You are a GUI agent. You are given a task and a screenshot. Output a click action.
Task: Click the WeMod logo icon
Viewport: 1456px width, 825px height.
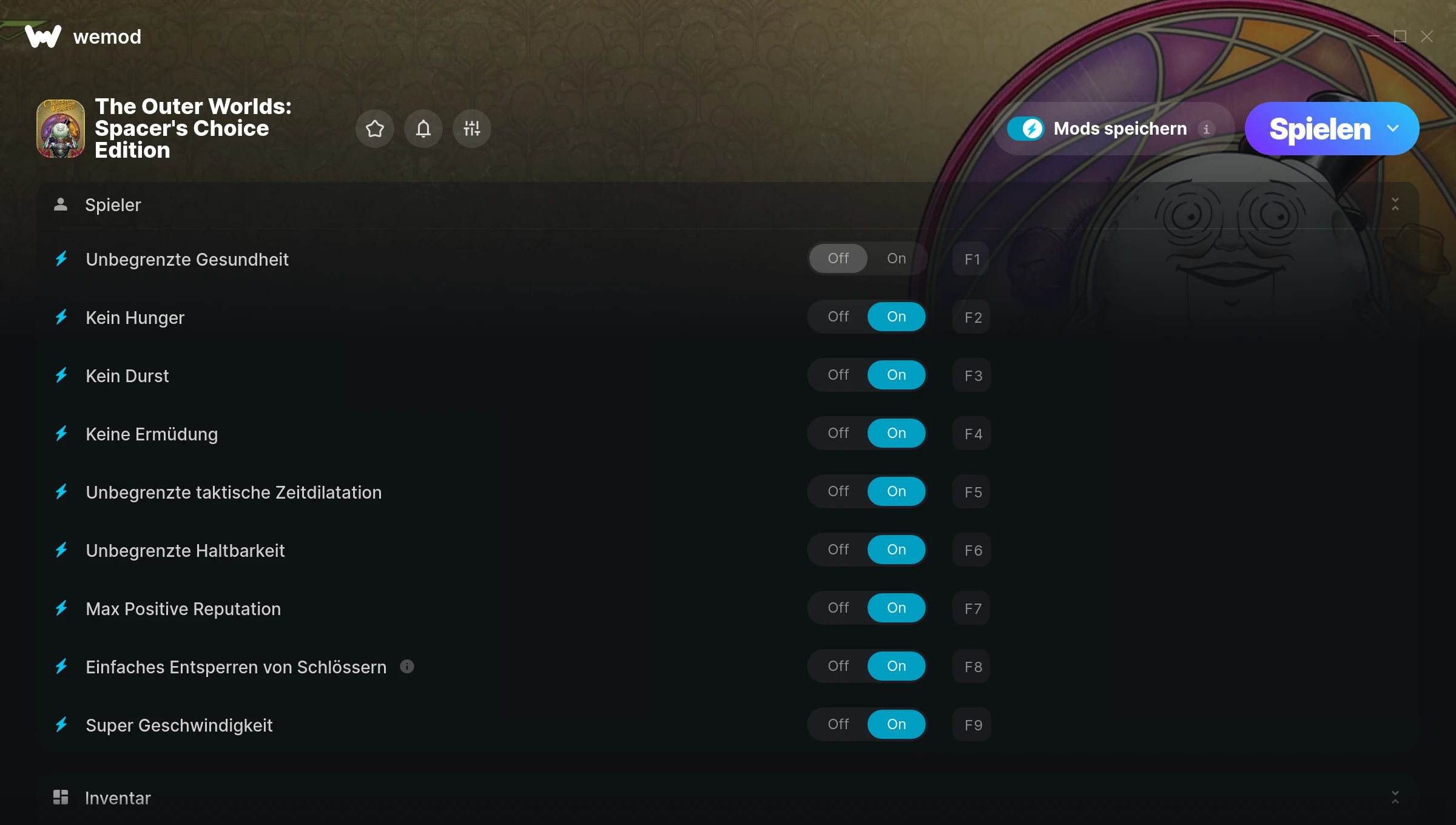pyautogui.click(x=42, y=36)
